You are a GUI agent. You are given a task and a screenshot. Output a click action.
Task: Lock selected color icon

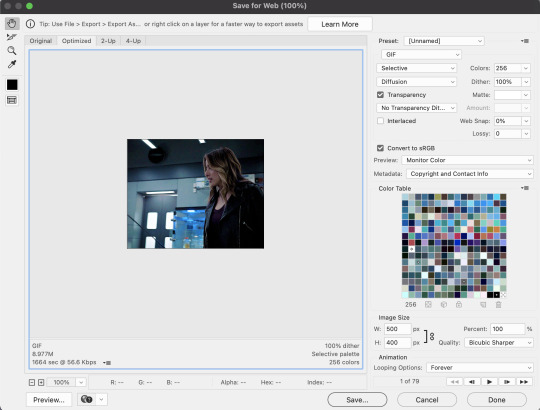click(459, 304)
